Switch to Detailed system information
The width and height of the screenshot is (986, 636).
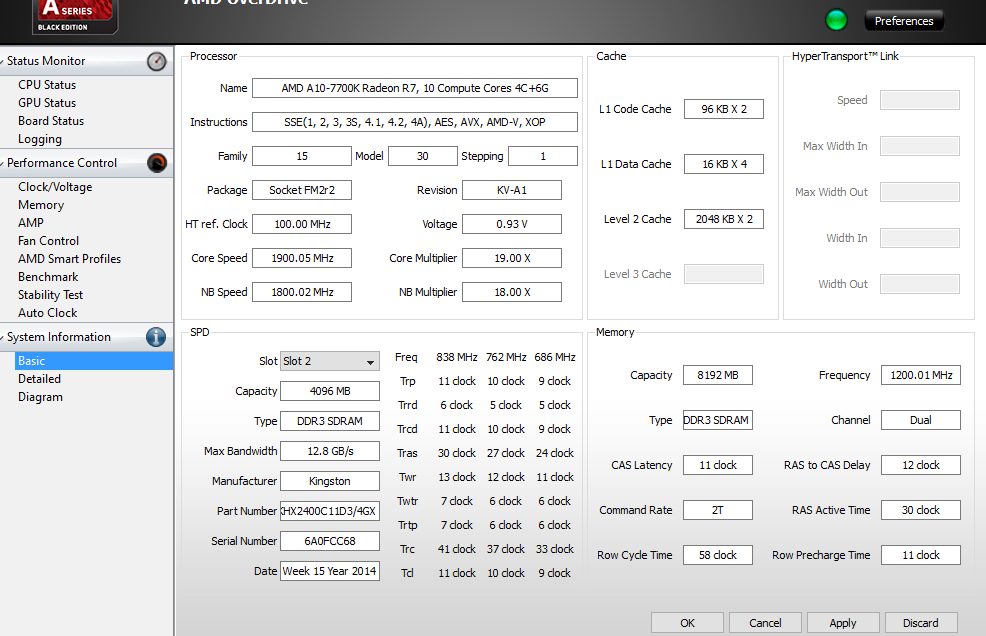point(39,379)
